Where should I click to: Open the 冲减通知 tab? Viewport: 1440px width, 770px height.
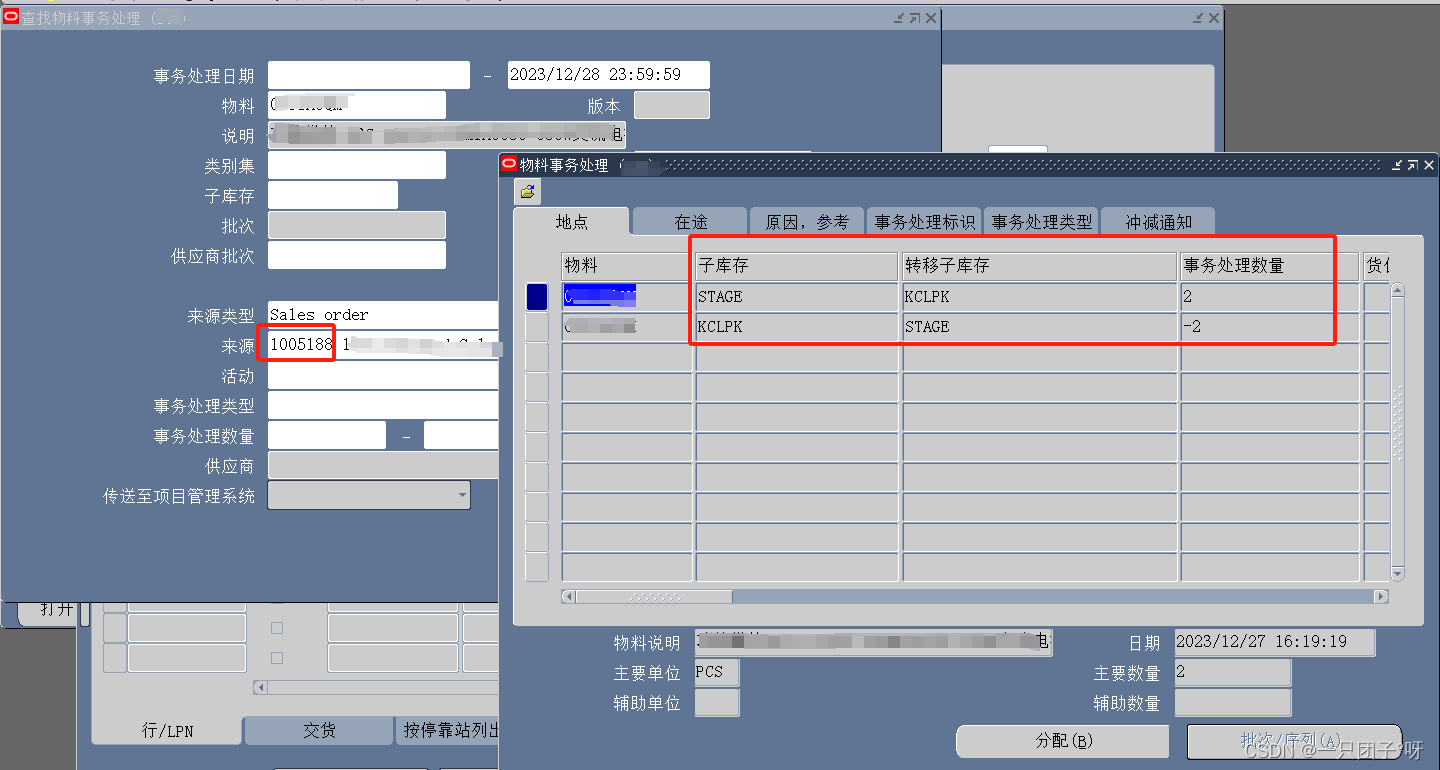[x=1157, y=221]
